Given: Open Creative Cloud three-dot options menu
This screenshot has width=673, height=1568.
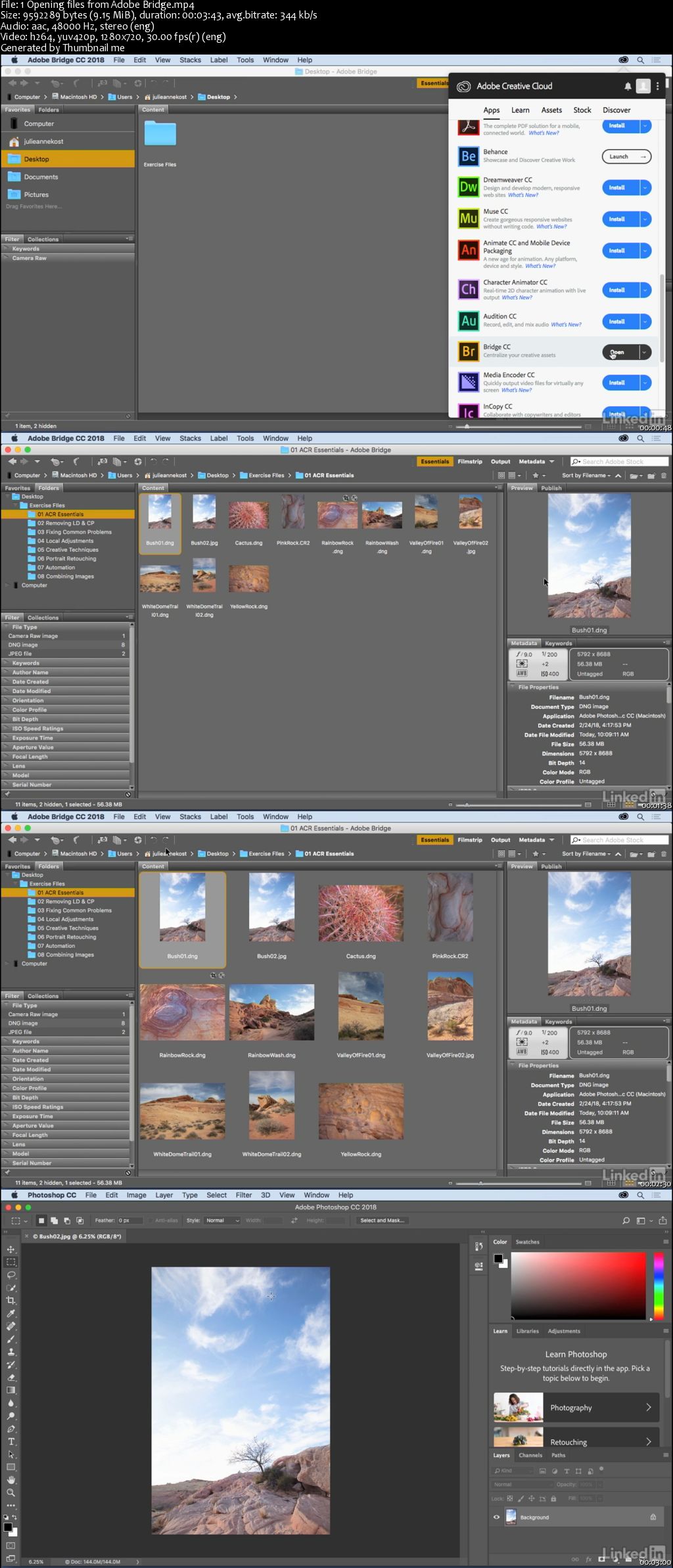Looking at the screenshot, I should 657,86.
